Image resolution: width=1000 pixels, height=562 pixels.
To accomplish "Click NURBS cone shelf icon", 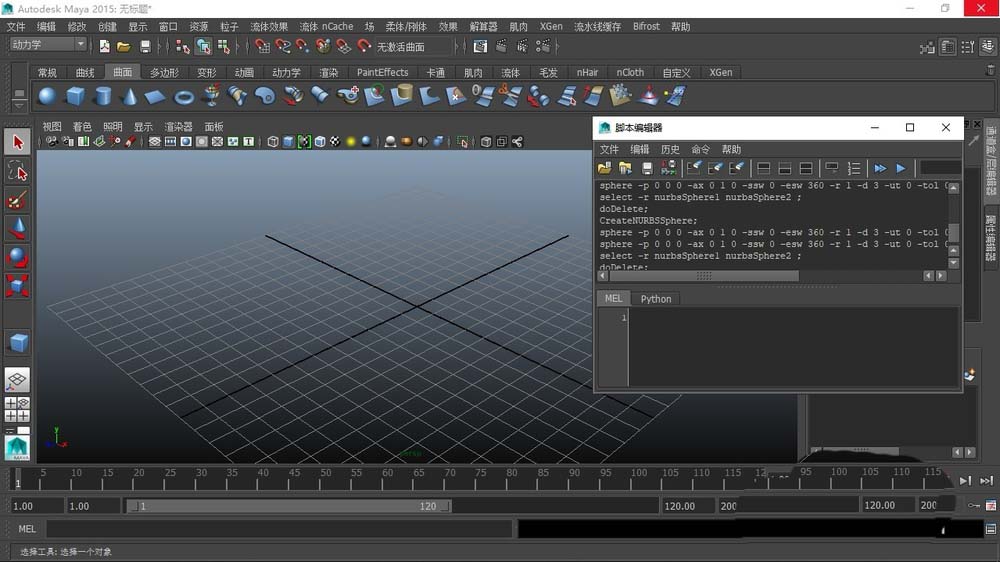I will 129,96.
